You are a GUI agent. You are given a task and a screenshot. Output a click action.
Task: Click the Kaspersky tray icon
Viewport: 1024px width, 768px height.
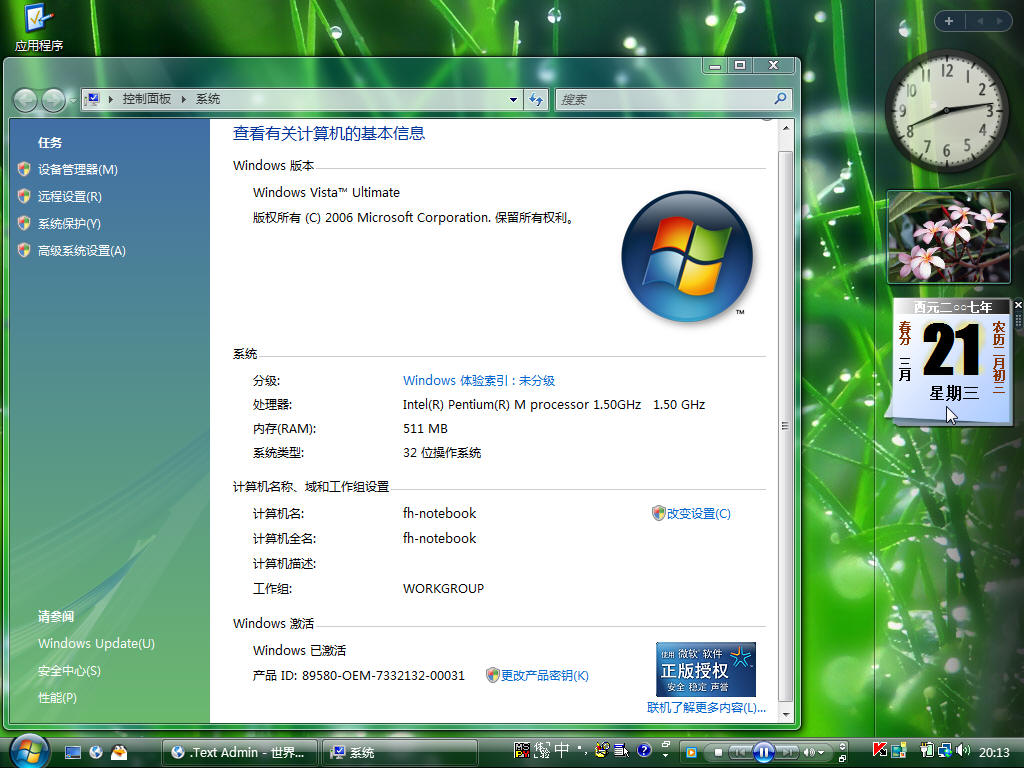point(880,750)
